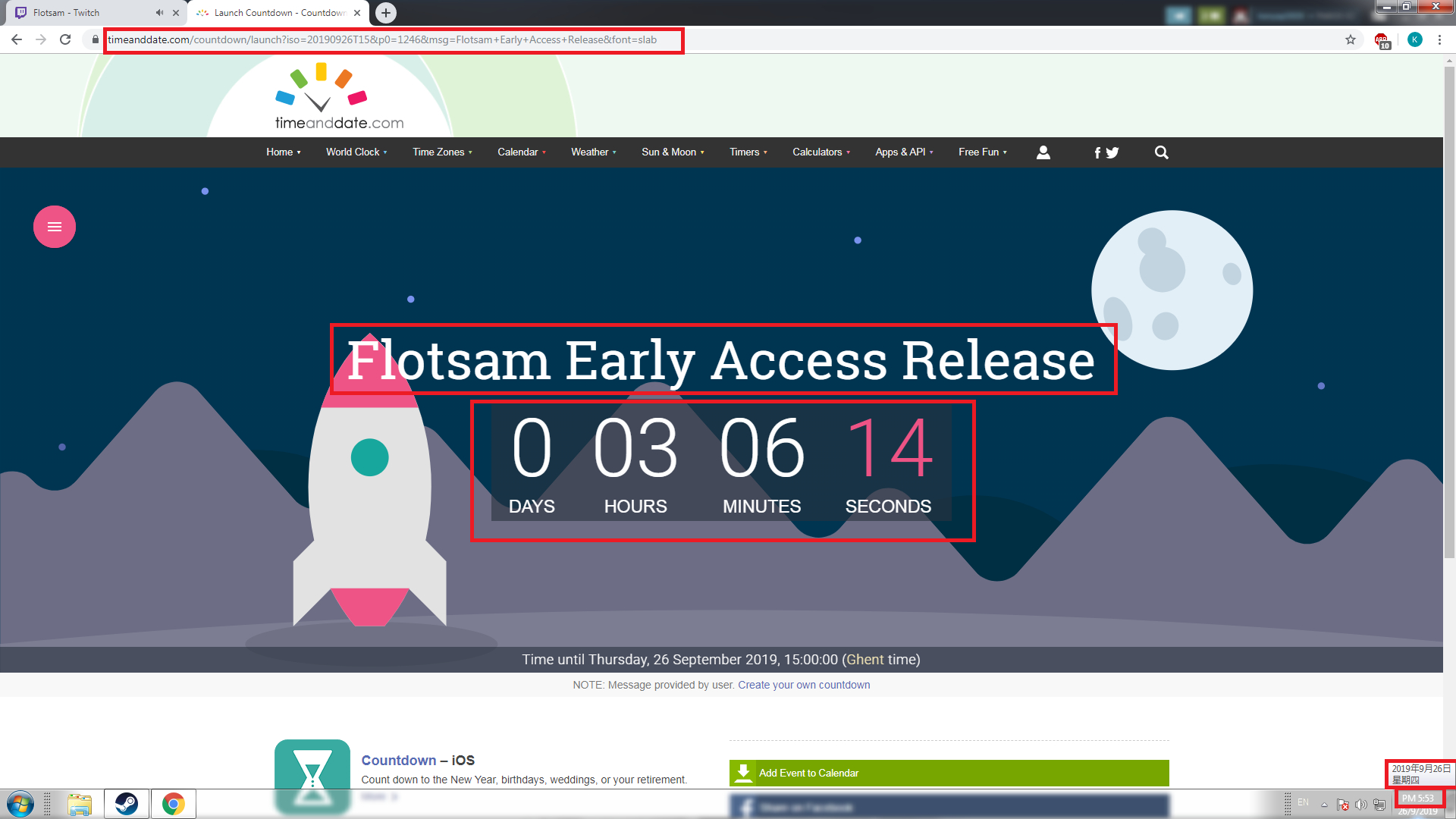Expand the Apps & API menu
Image resolution: width=1456 pixels, height=819 pixels.
coord(904,152)
